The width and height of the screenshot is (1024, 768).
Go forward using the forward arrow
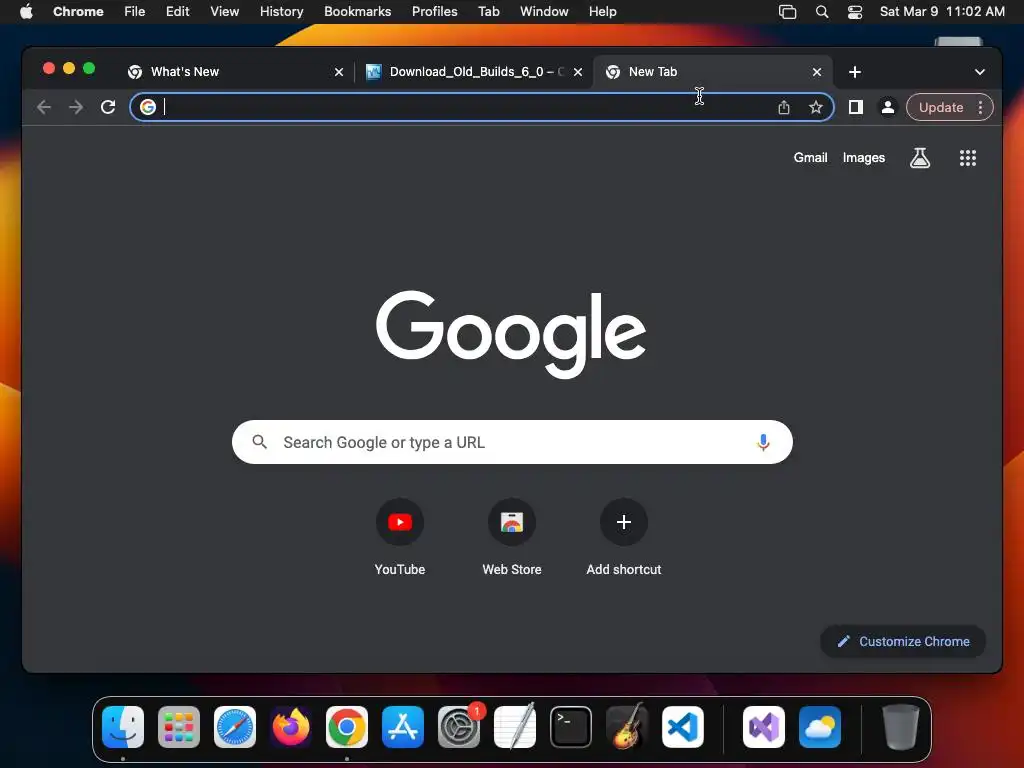click(x=76, y=107)
